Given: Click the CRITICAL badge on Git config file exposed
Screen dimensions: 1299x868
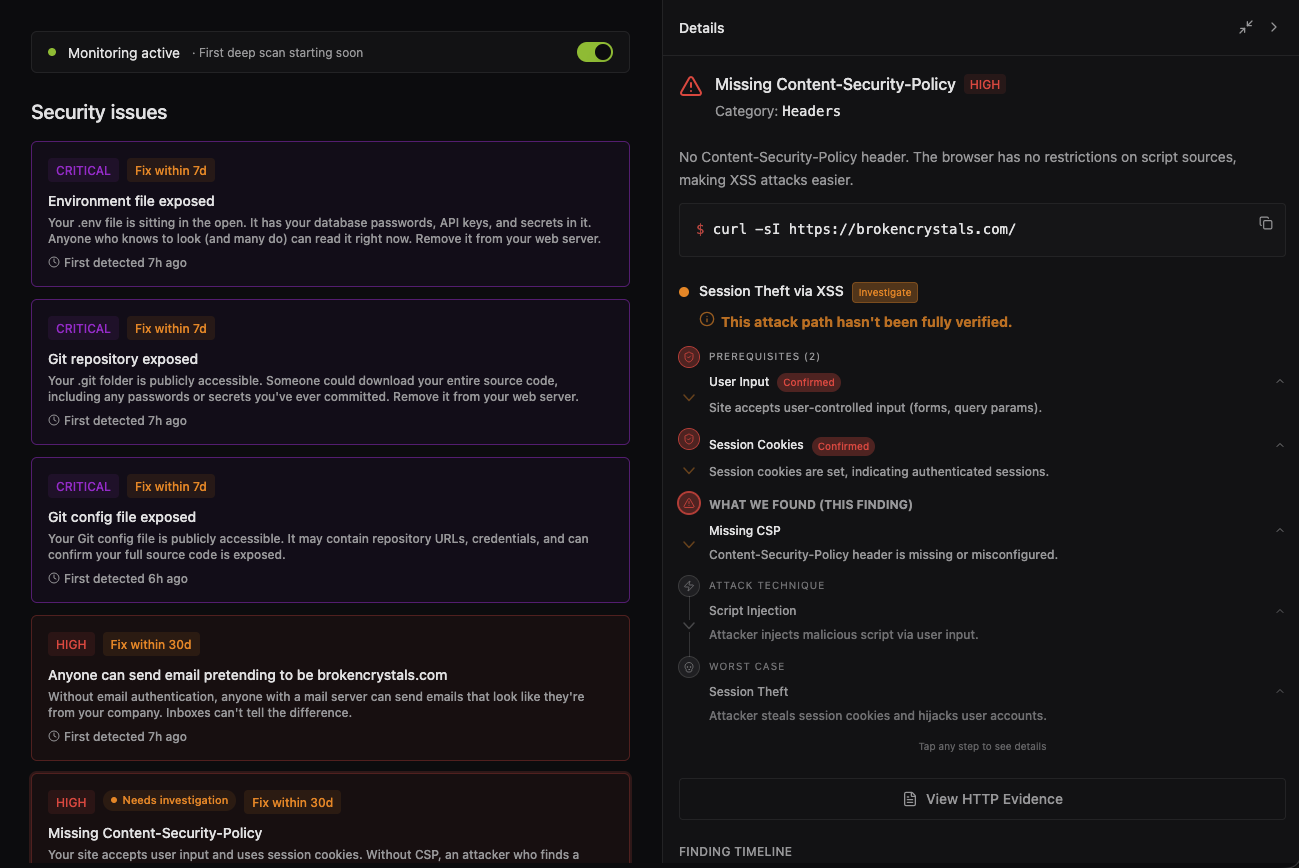Looking at the screenshot, I should tap(83, 486).
